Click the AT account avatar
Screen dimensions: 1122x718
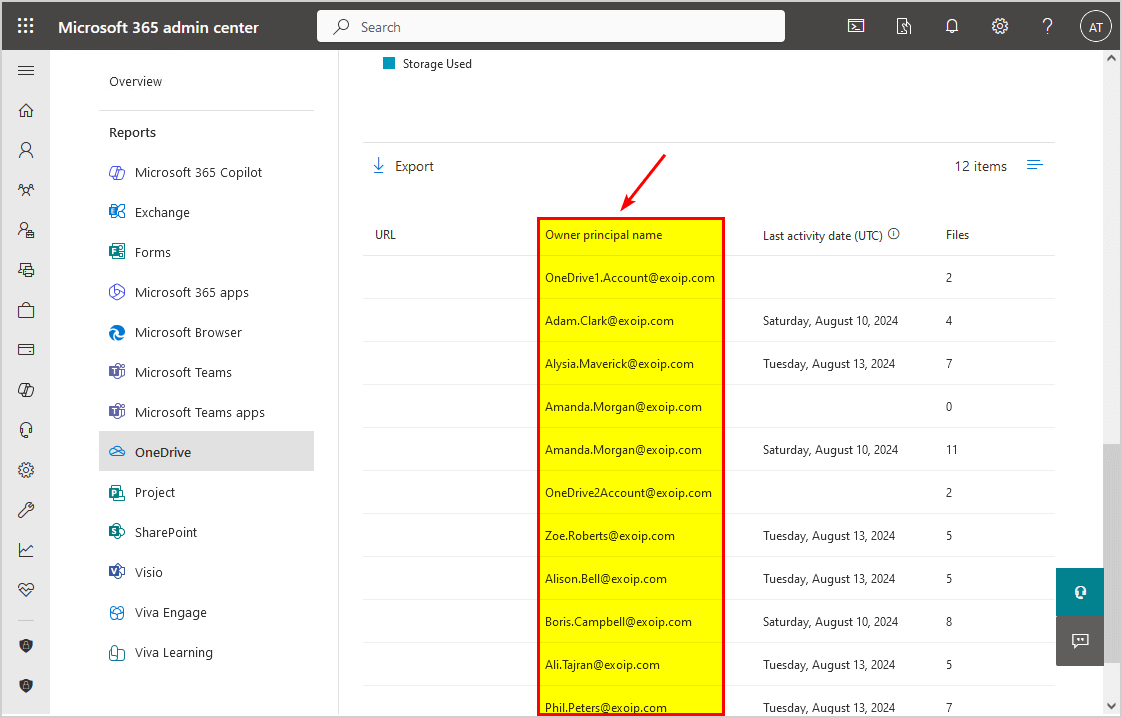1096,27
